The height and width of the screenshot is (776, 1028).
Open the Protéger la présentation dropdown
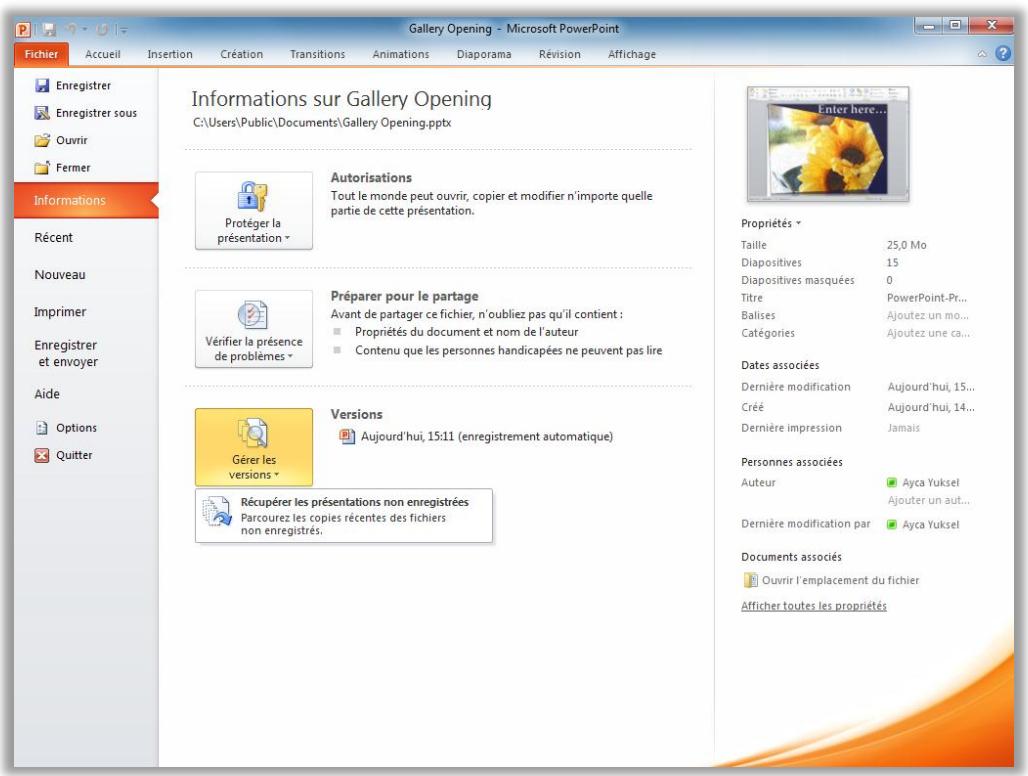(254, 210)
